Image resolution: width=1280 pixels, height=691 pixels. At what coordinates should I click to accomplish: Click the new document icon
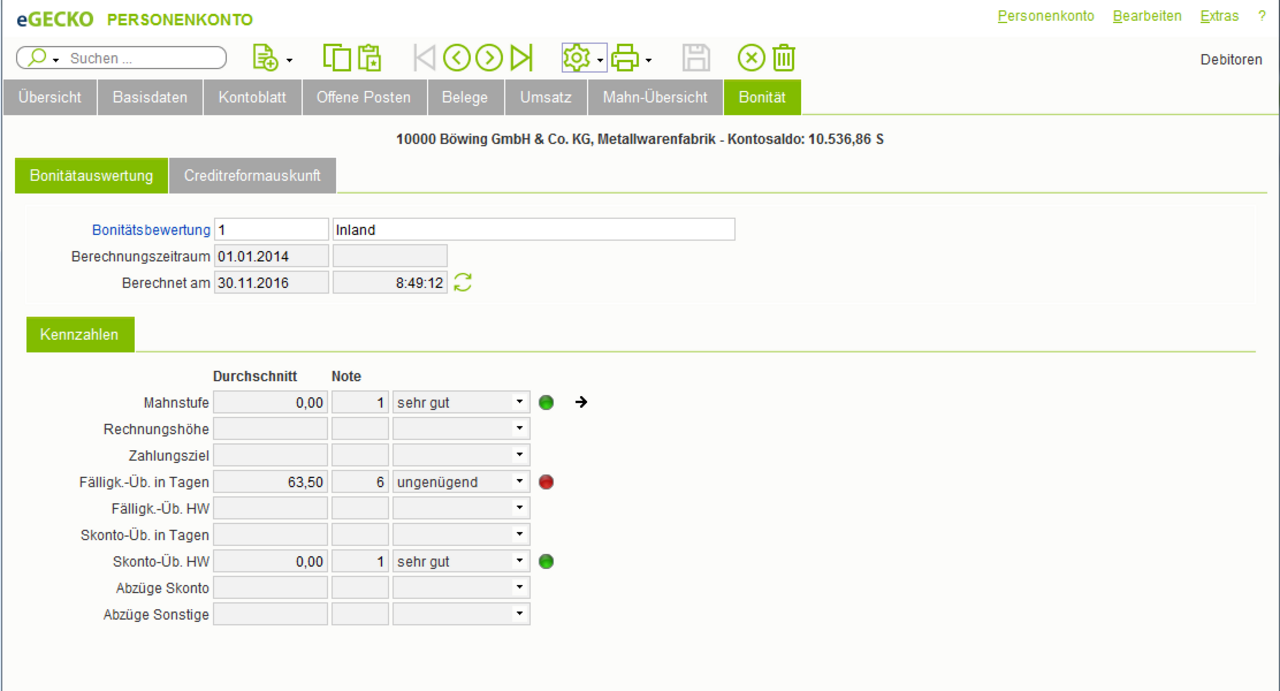265,58
